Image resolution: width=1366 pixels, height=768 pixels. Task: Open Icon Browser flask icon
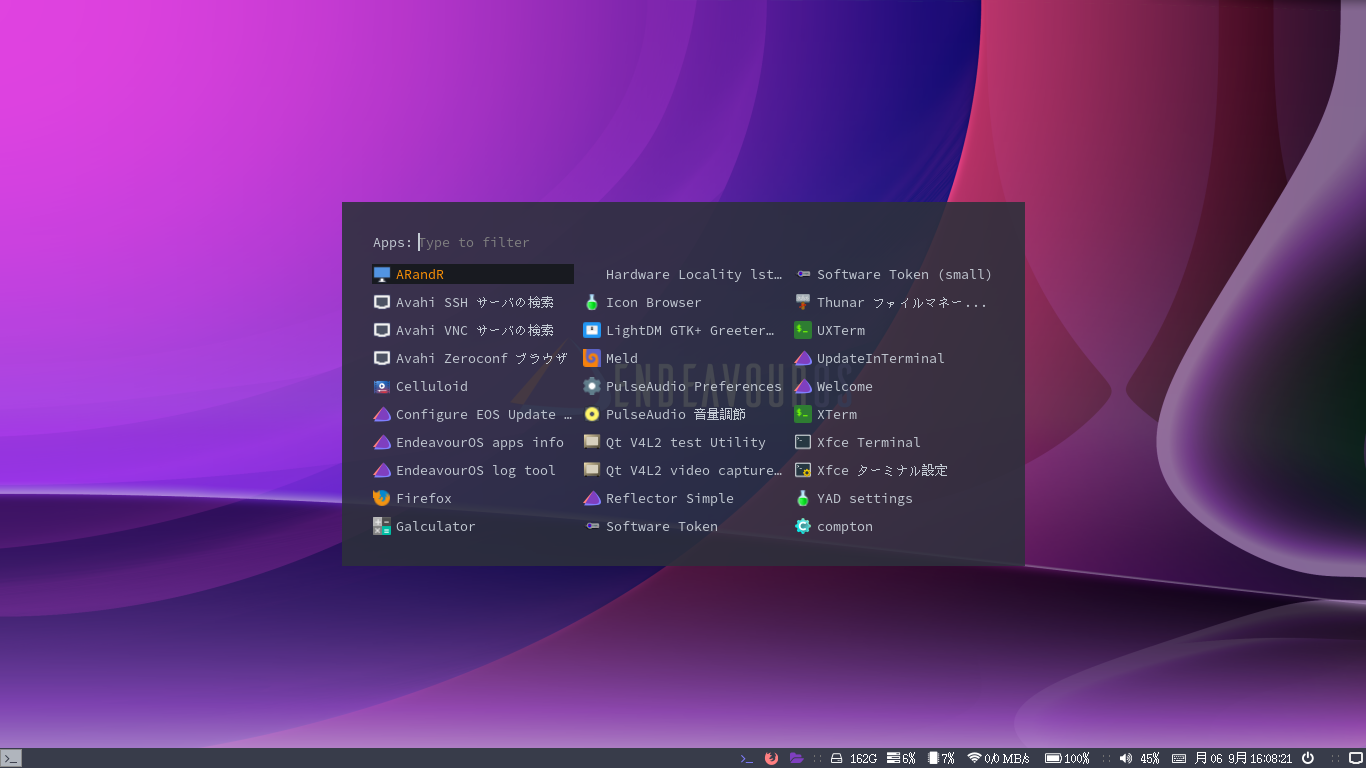point(592,302)
